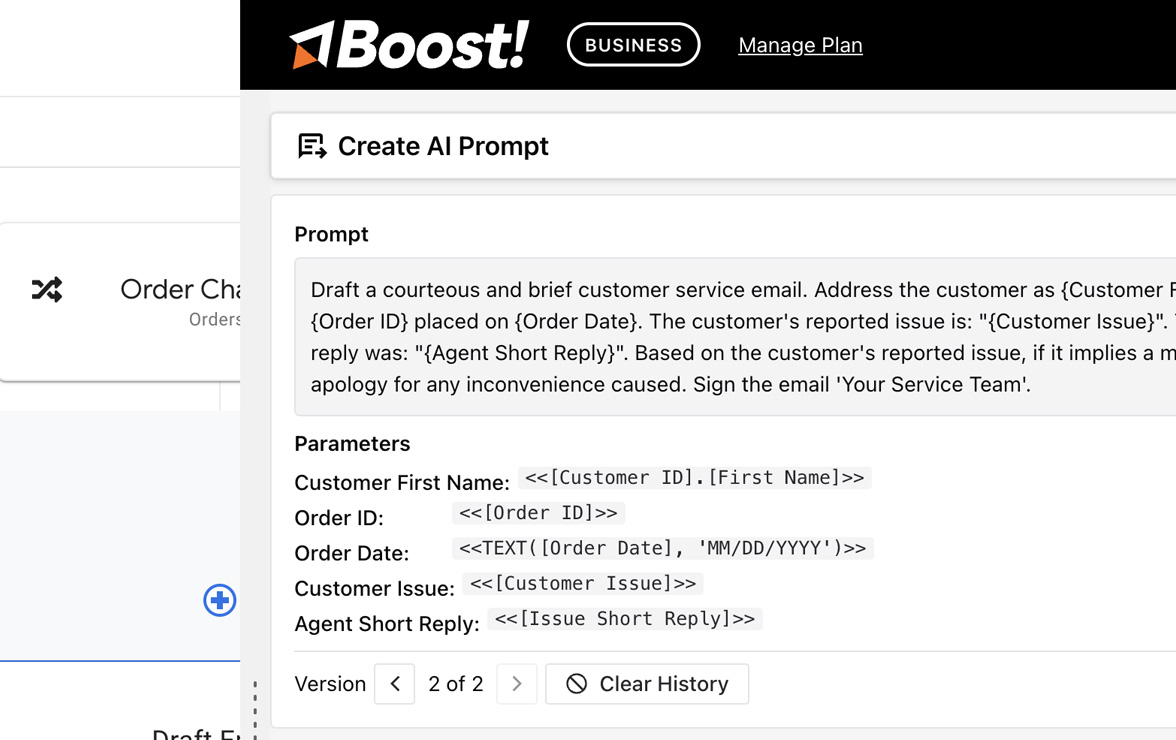Advance to the next prompt version
Screen dimensions: 1176x740
coord(517,684)
